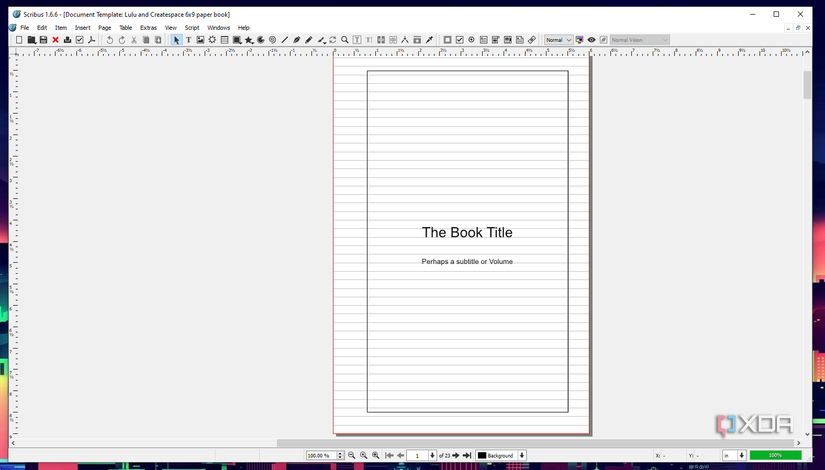Insert a PDF Combo Box
Image resolution: width=825 pixels, height=470 pixels.
coord(496,40)
